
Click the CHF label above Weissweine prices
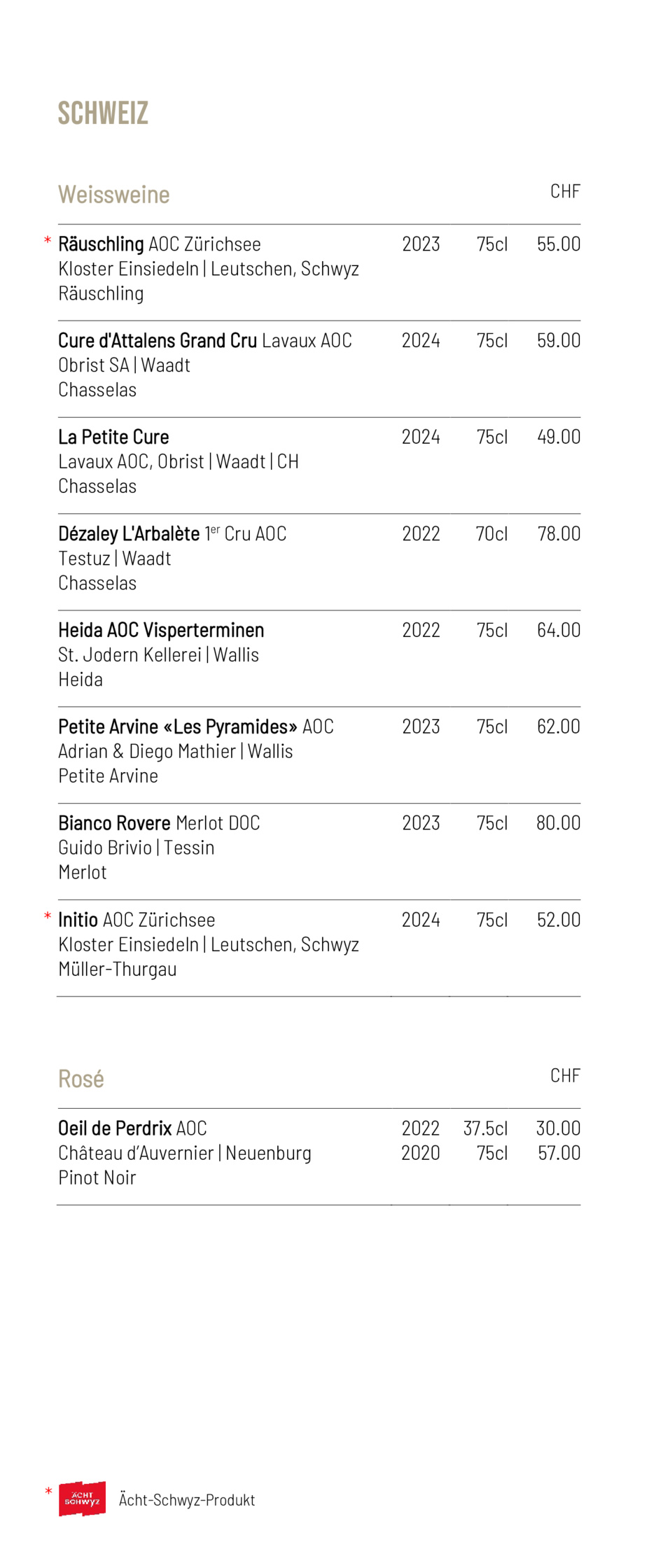pyautogui.click(x=565, y=191)
